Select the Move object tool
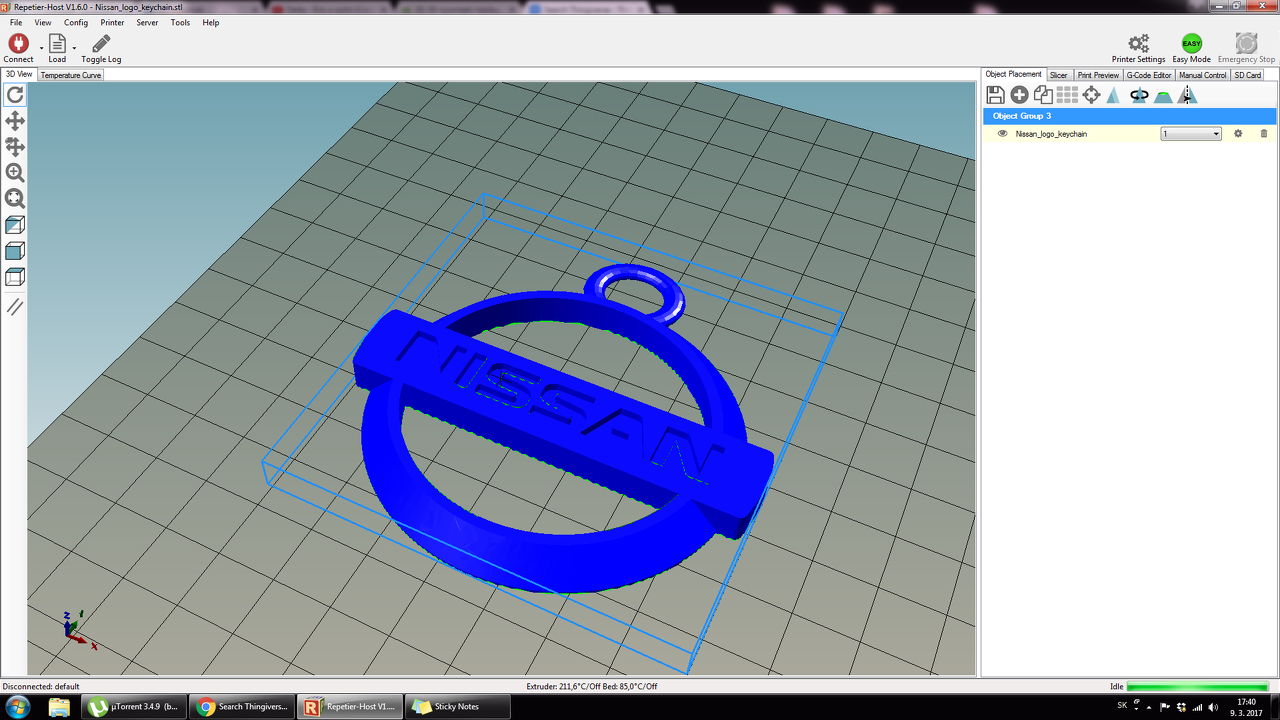The image size is (1280, 720). coord(15,147)
